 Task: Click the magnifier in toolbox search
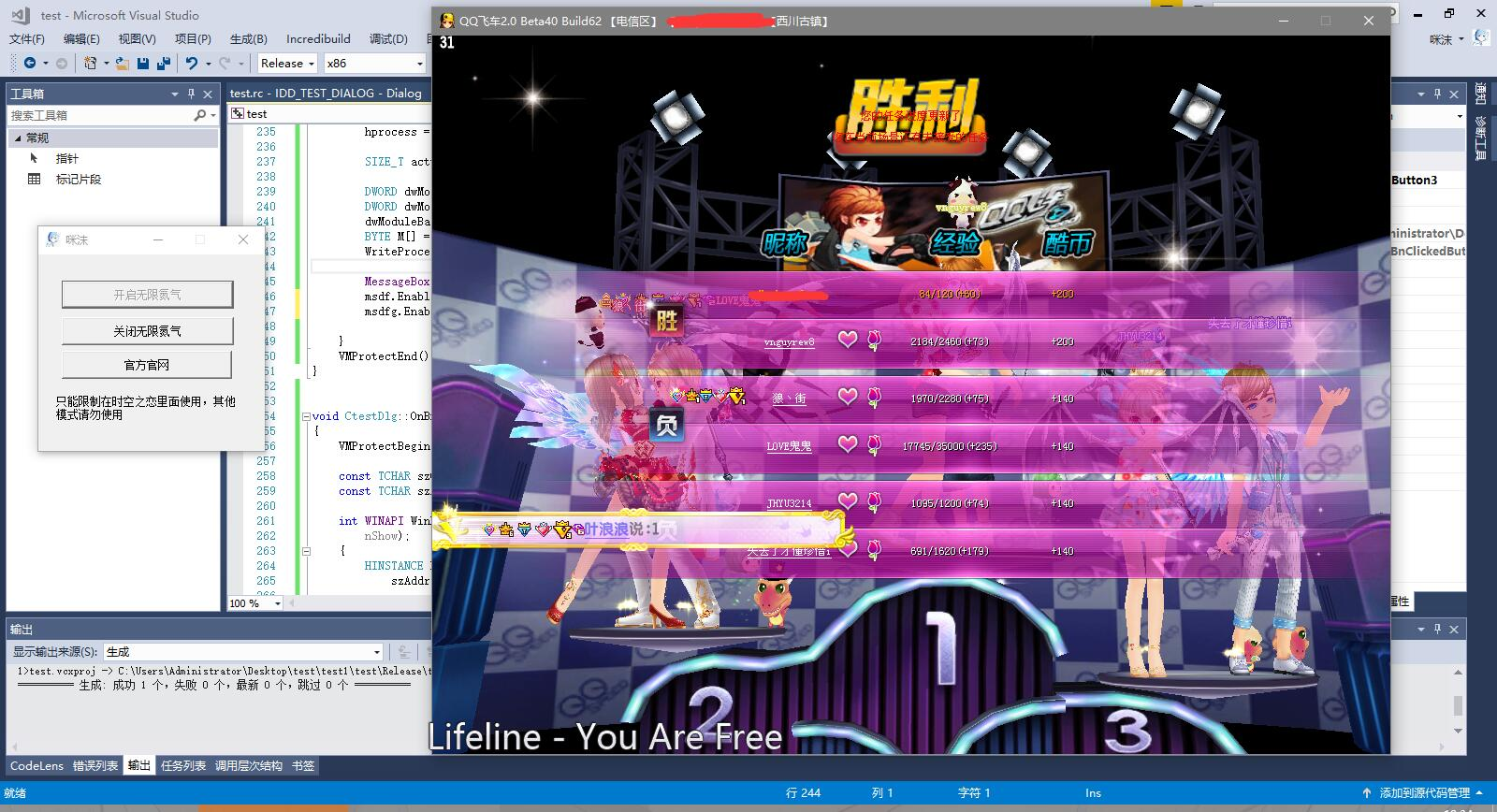coord(199,115)
